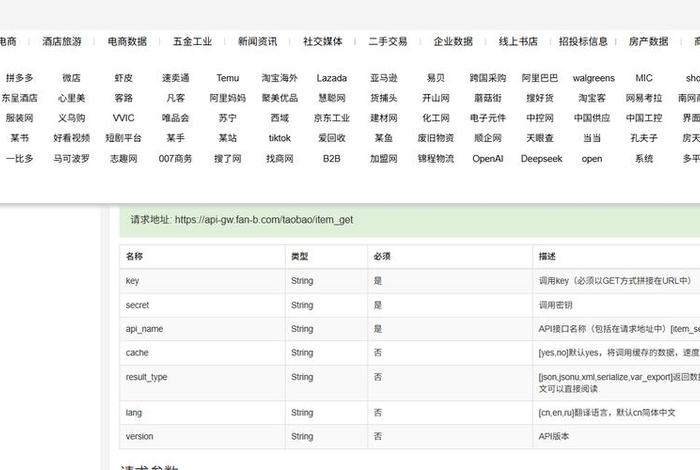Select the 网易考拉 link
Screen dimensions: 700x470
[x=644, y=98]
